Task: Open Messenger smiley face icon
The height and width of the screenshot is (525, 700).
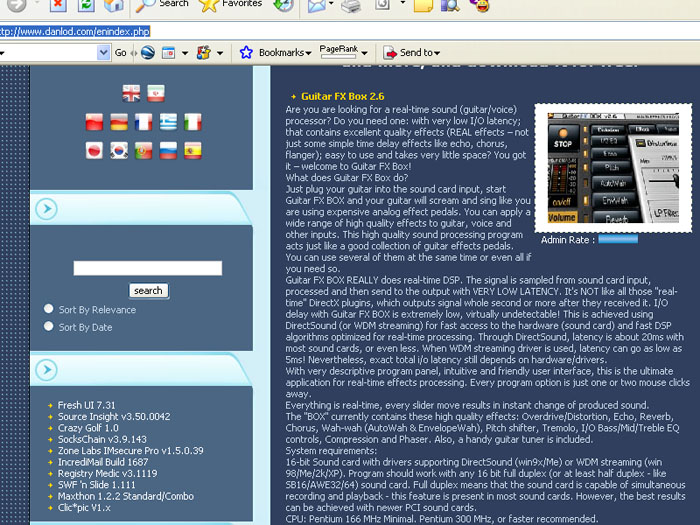Action: (481, 5)
